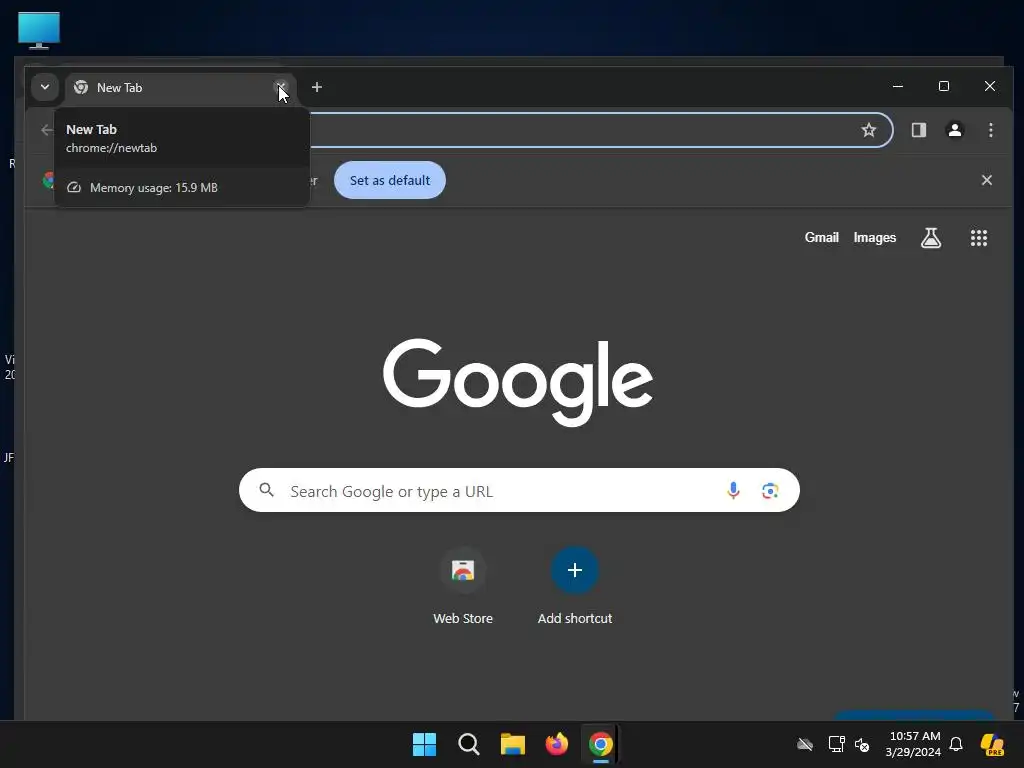Open the Gmail link

822,238
